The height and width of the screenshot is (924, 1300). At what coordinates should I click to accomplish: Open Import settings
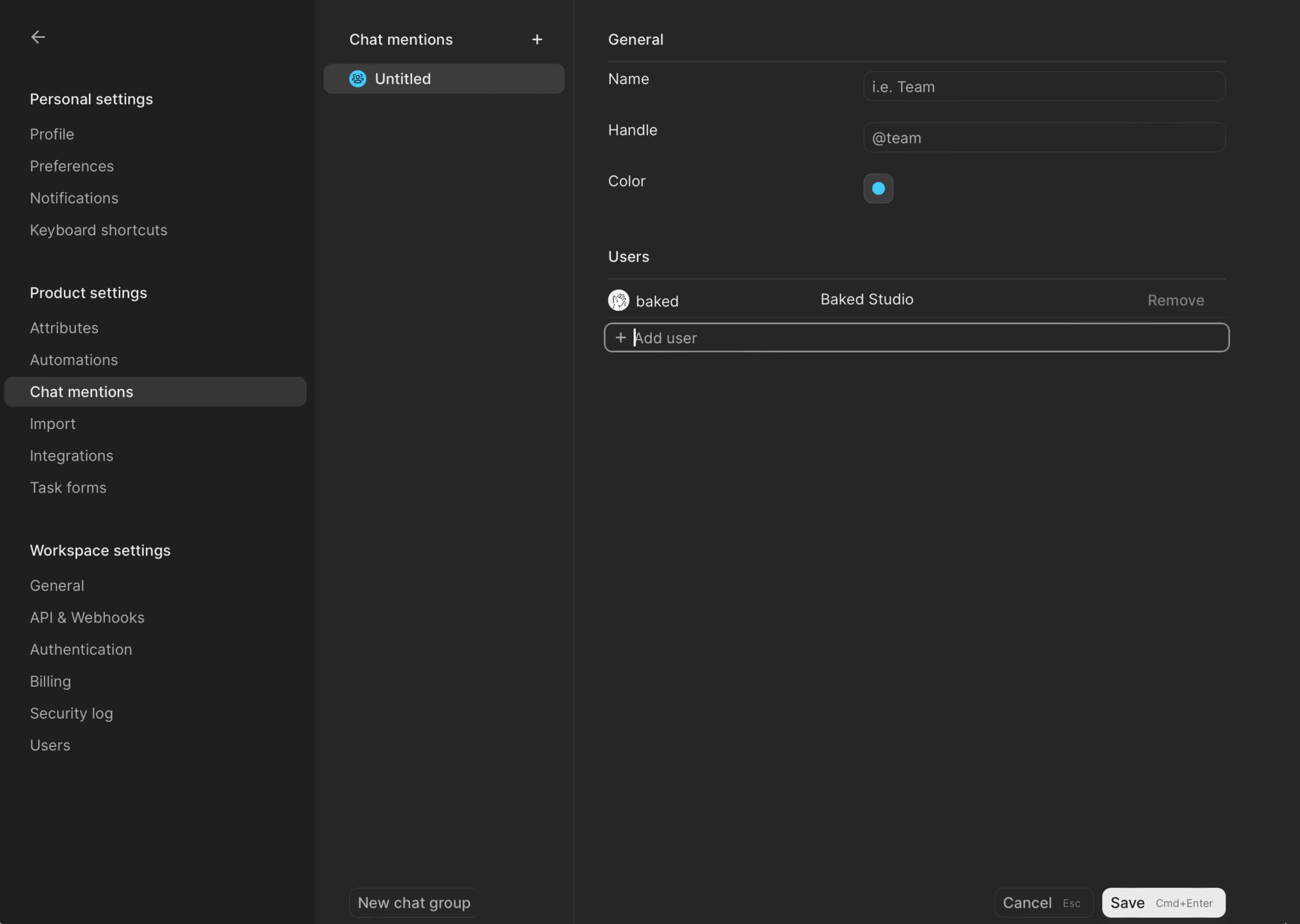[52, 424]
